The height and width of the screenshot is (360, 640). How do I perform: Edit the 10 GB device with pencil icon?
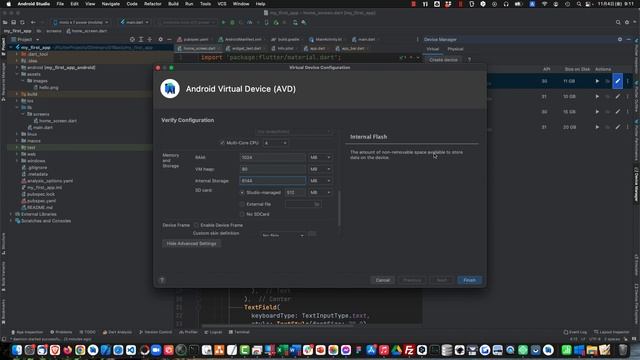tap(618, 97)
